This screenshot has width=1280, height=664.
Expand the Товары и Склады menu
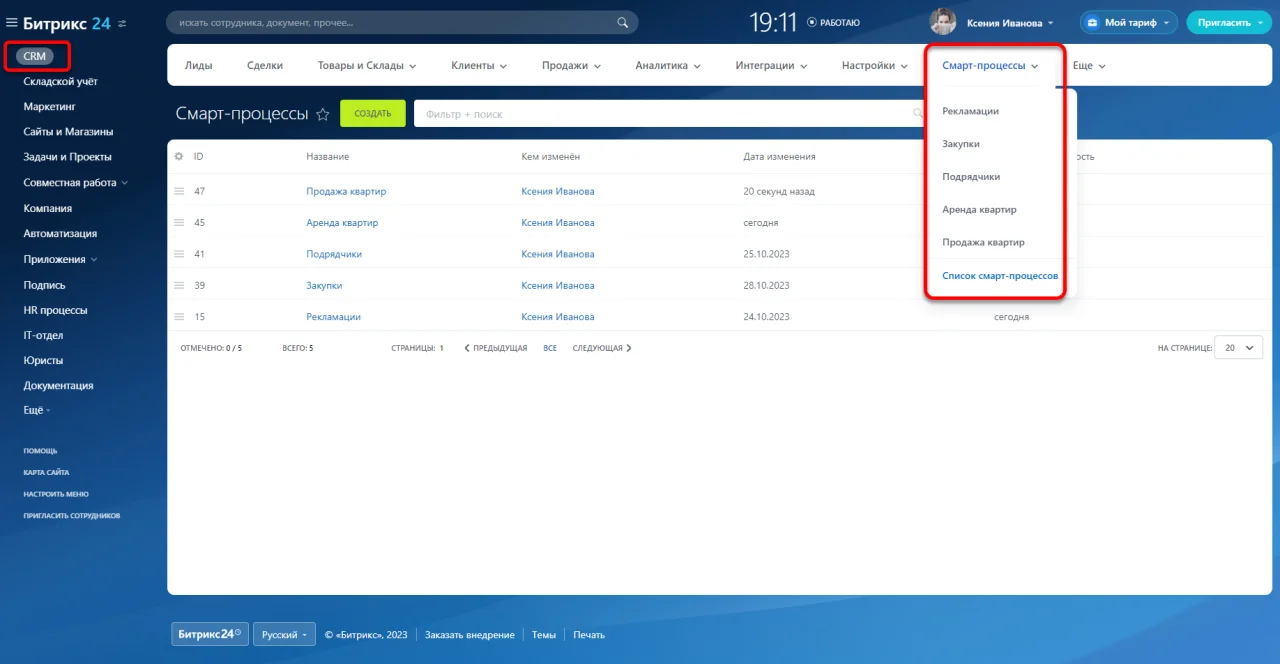pyautogui.click(x=367, y=65)
